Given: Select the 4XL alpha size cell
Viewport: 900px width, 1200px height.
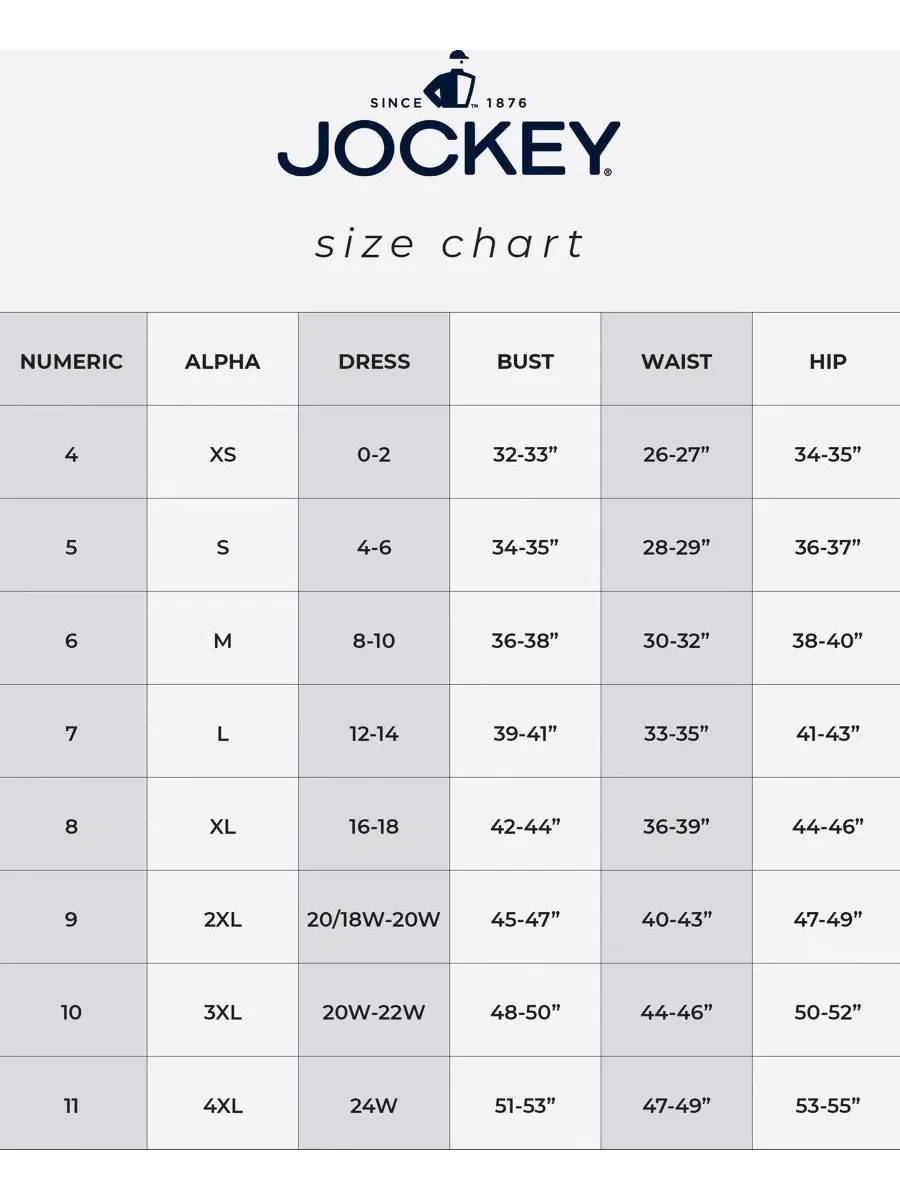Looking at the screenshot, I should pos(222,1105).
